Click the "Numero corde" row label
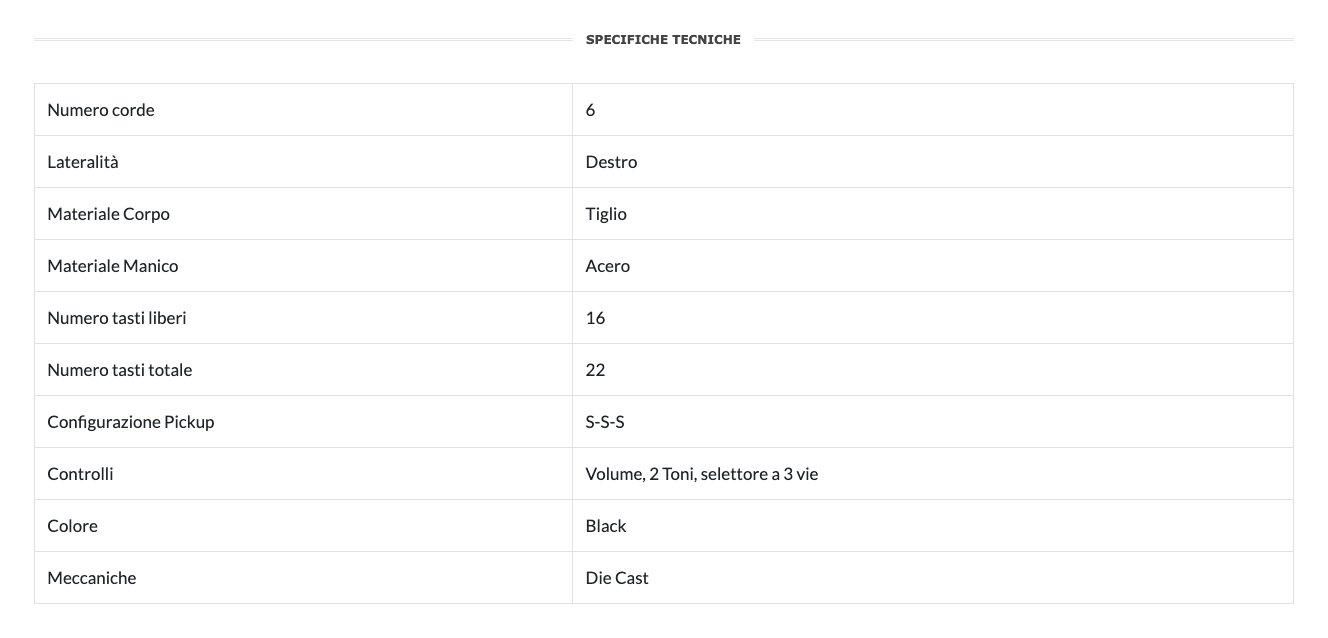The height and width of the screenshot is (638, 1328). 101,110
